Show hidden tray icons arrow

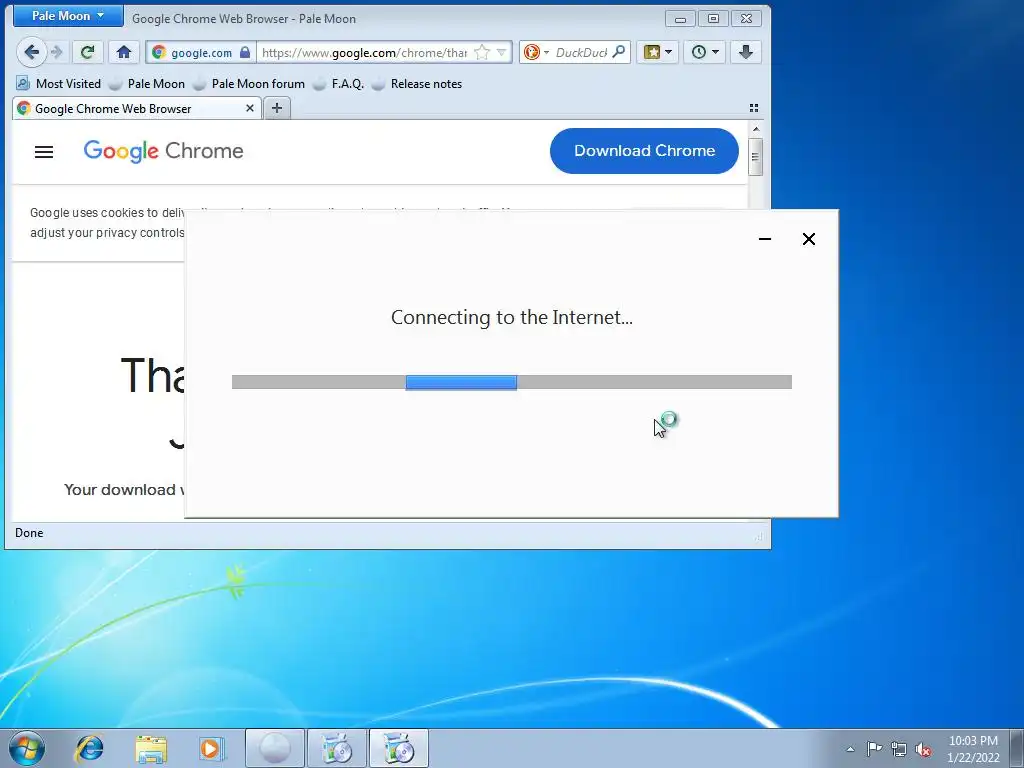850,749
